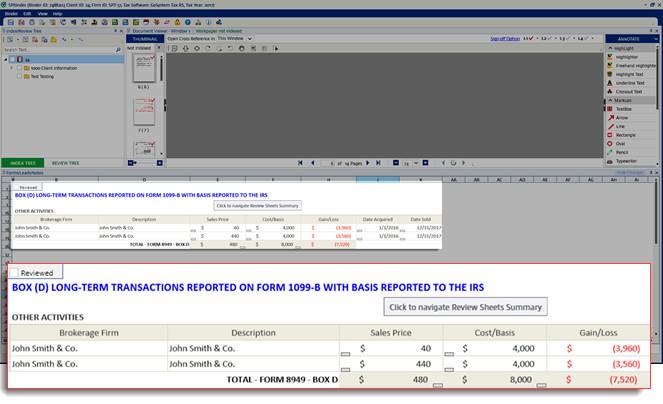Open the View menu
Image resolution: width=663 pixels, height=404 pixels.
pyautogui.click(x=43, y=14)
